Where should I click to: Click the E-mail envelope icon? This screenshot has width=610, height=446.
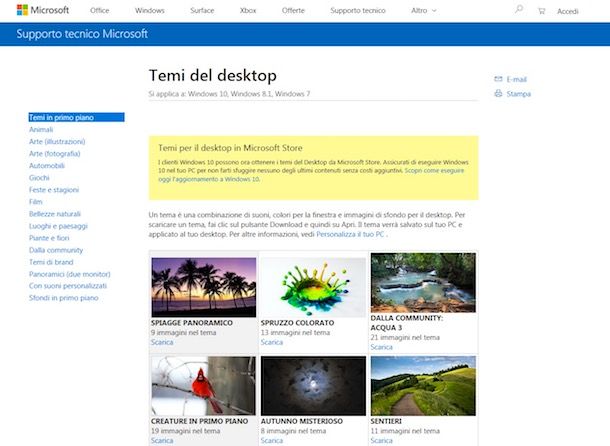click(498, 79)
